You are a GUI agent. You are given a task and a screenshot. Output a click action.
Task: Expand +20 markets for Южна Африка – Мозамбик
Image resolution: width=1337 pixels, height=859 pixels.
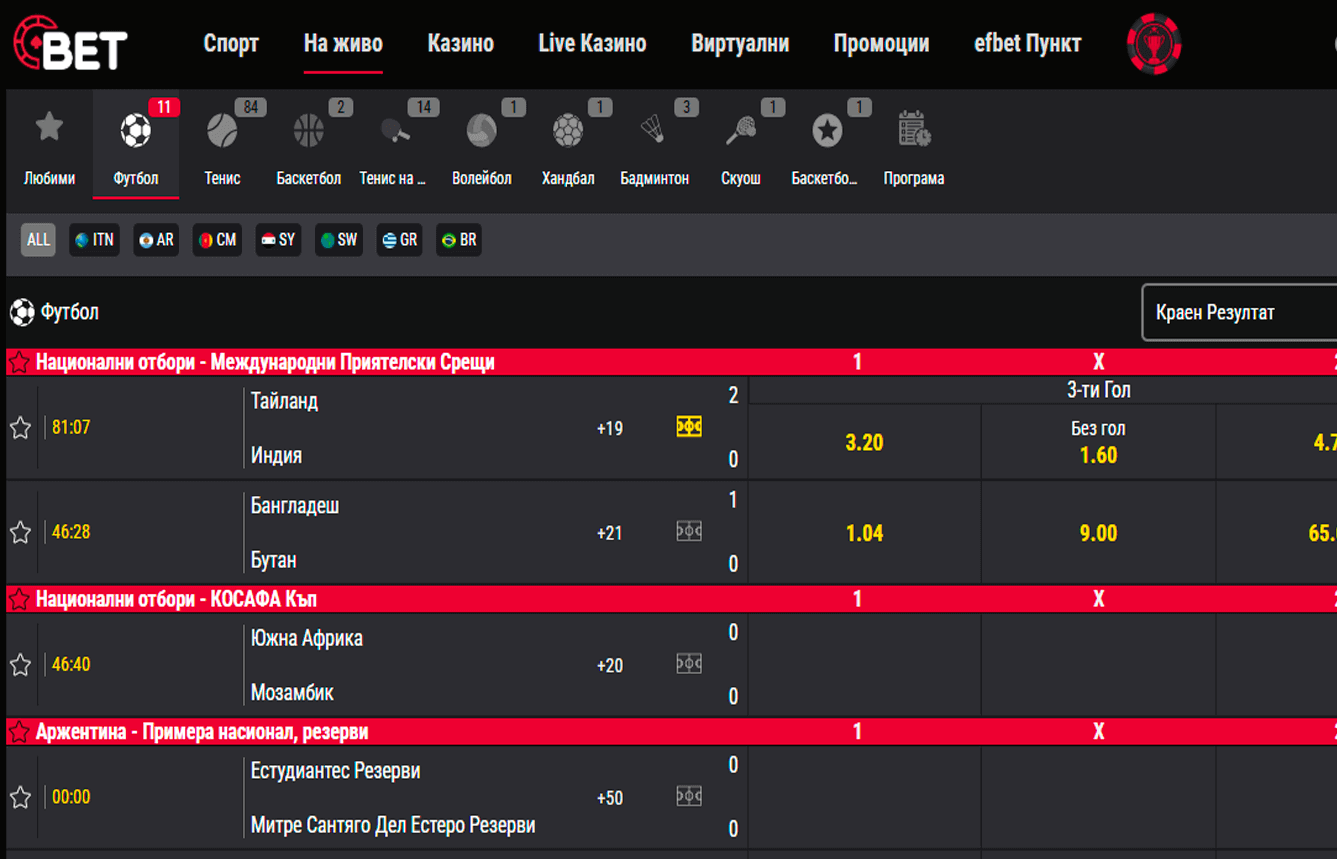click(x=610, y=666)
